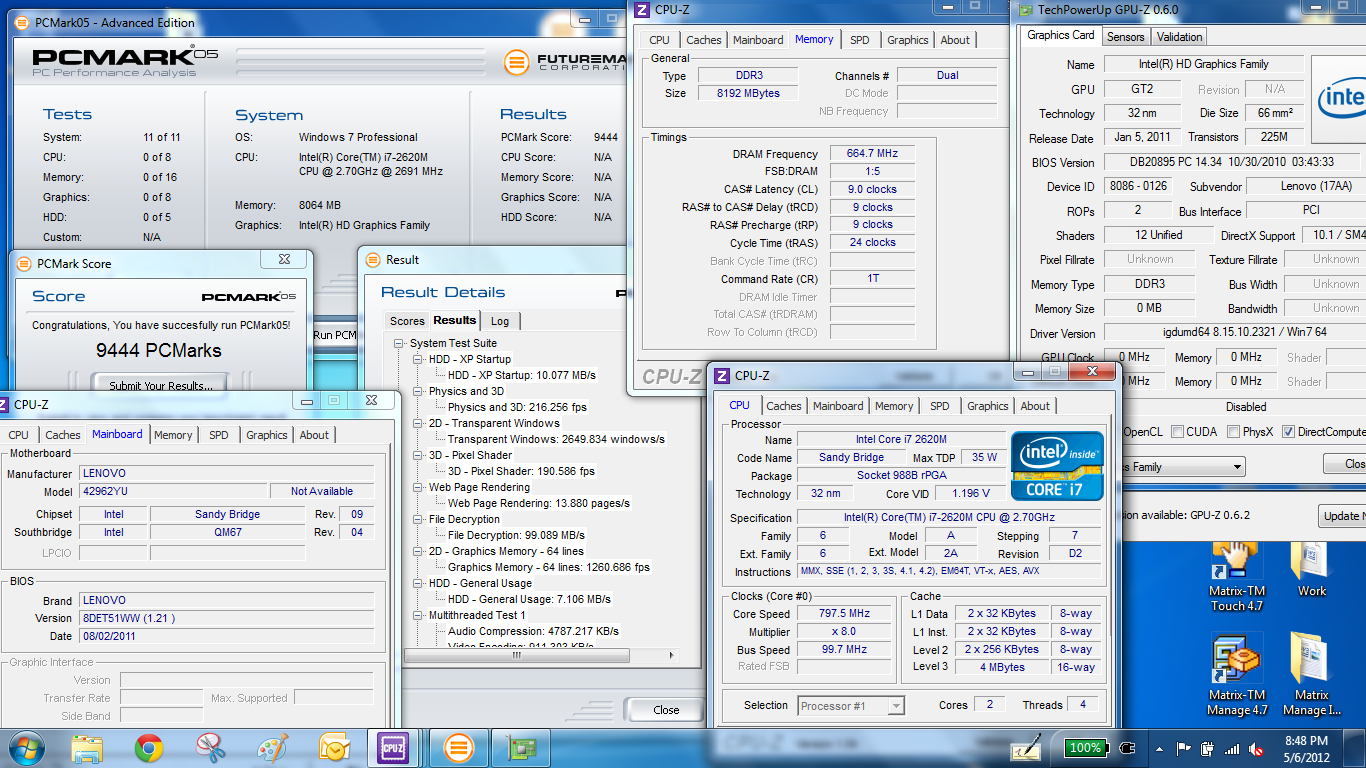Collapse the HDD - General Usage node
The height and width of the screenshot is (768, 1366).
420,583
